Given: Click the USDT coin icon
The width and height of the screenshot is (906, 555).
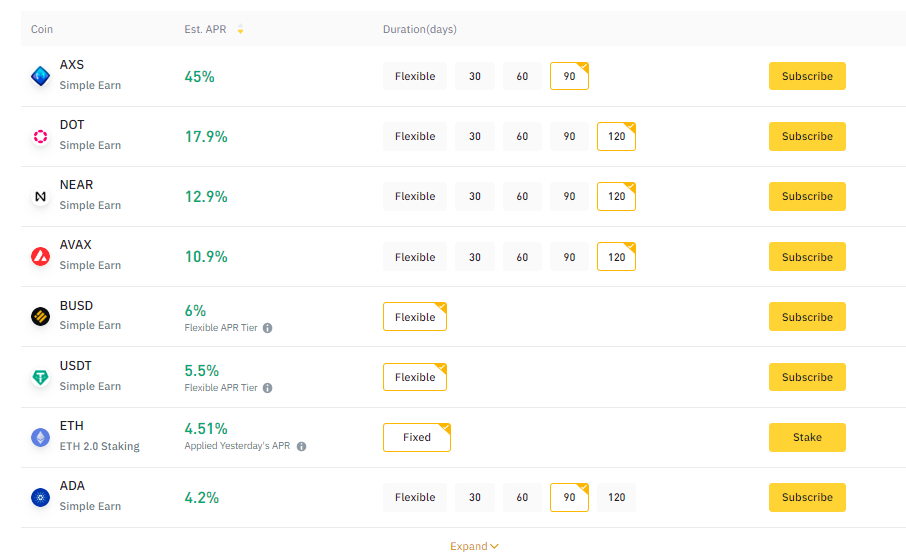Looking at the screenshot, I should [x=40, y=377].
